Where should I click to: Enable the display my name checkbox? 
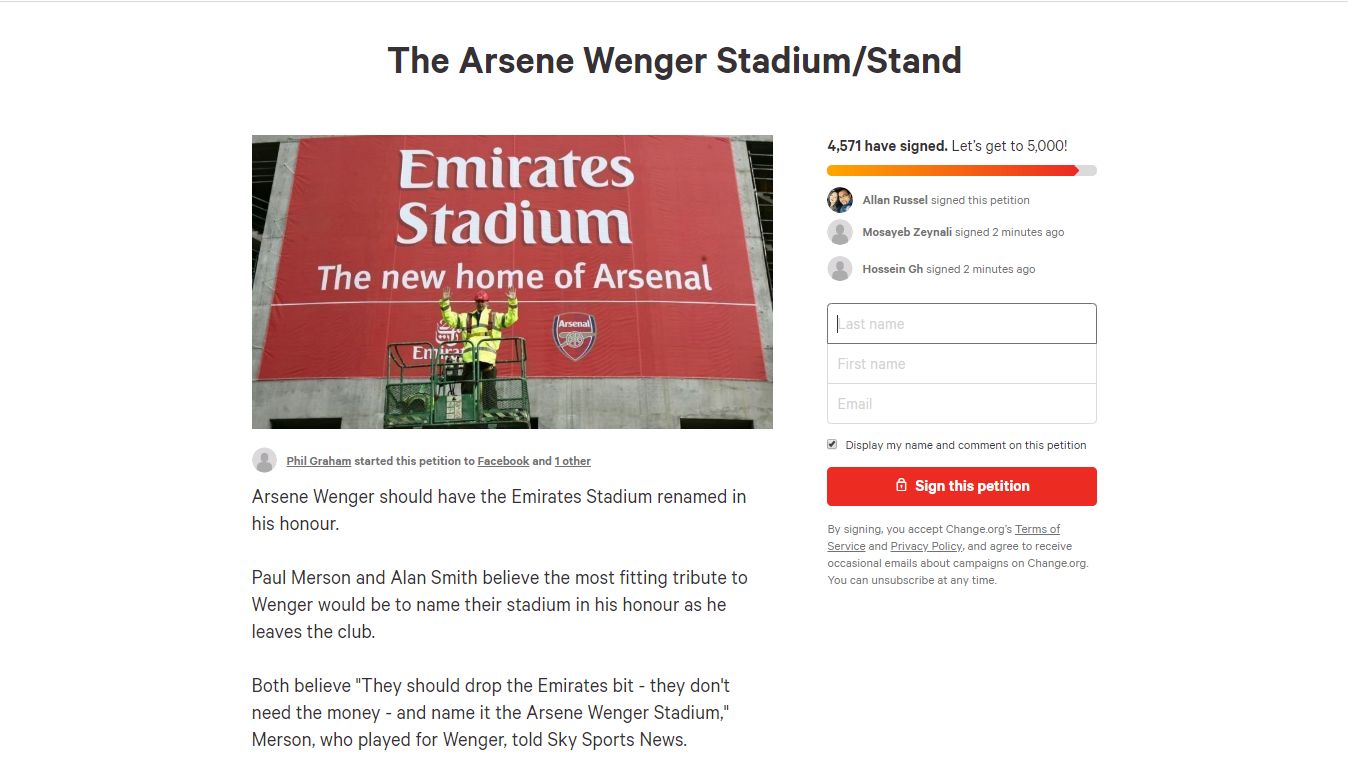pyautogui.click(x=831, y=443)
